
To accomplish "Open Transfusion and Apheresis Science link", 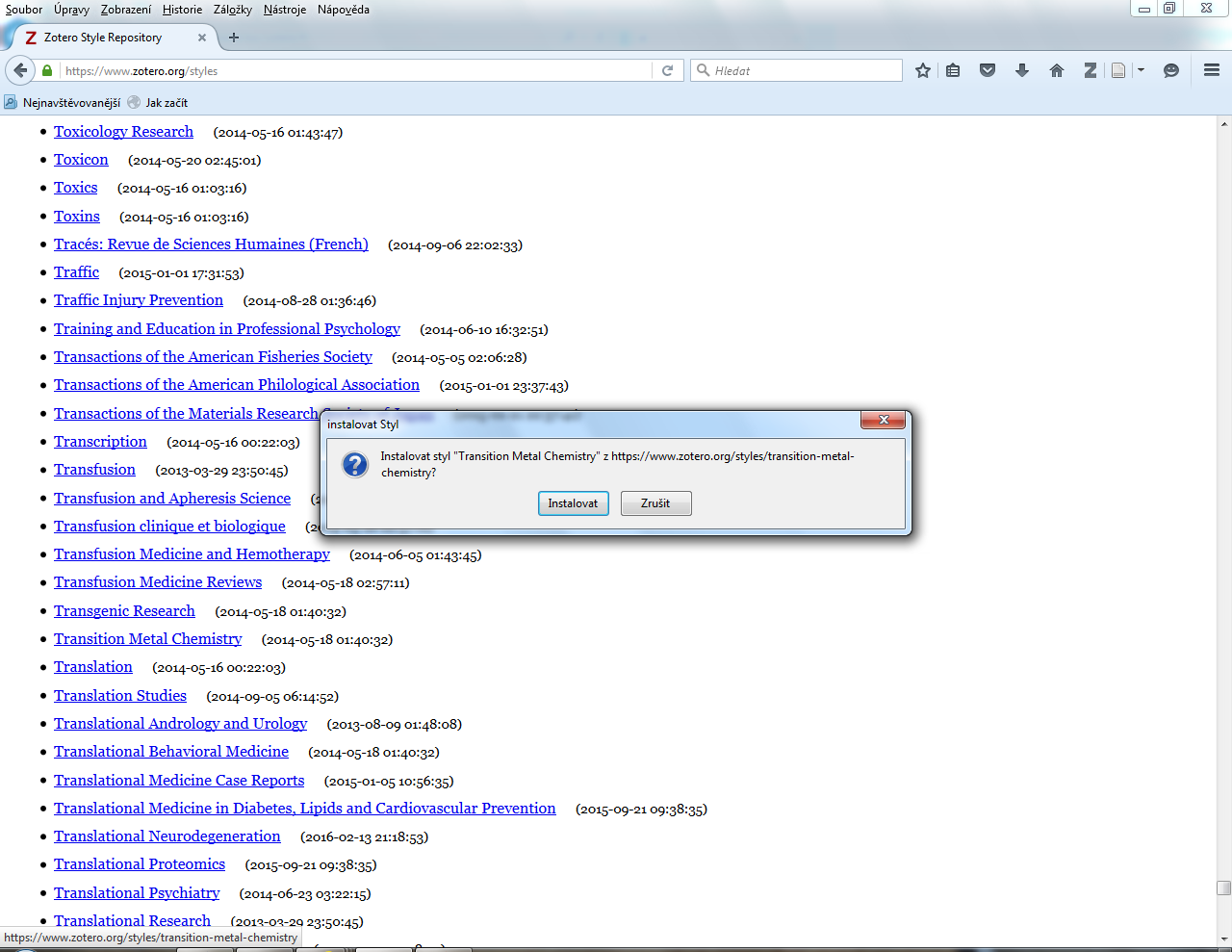I will point(172,499).
